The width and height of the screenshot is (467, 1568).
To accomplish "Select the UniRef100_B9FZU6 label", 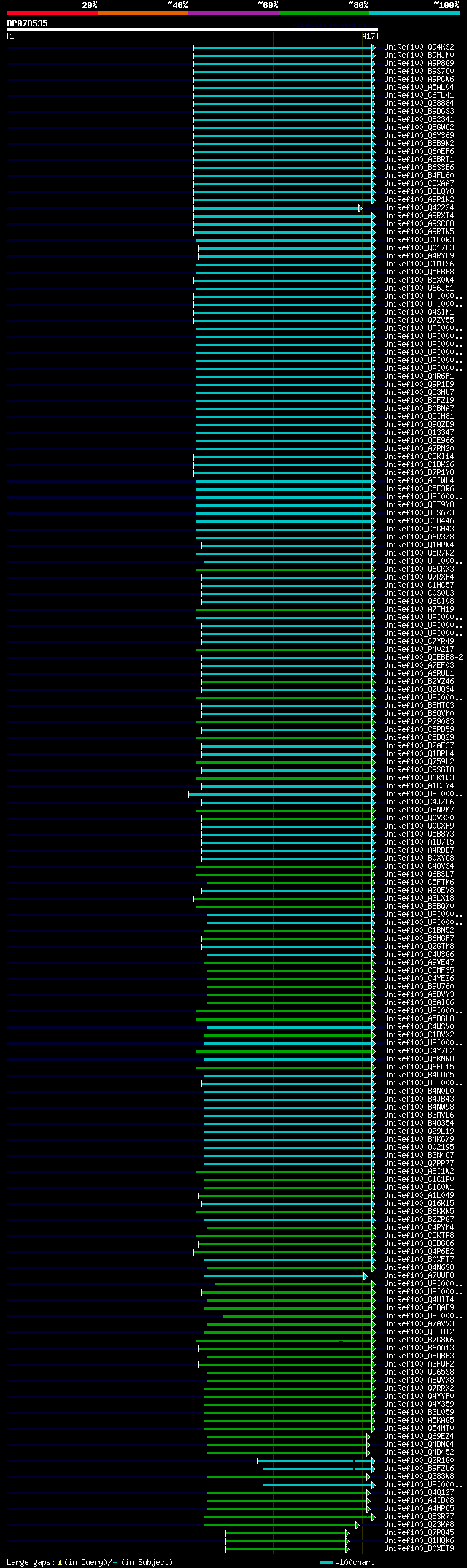I will point(419,1468).
